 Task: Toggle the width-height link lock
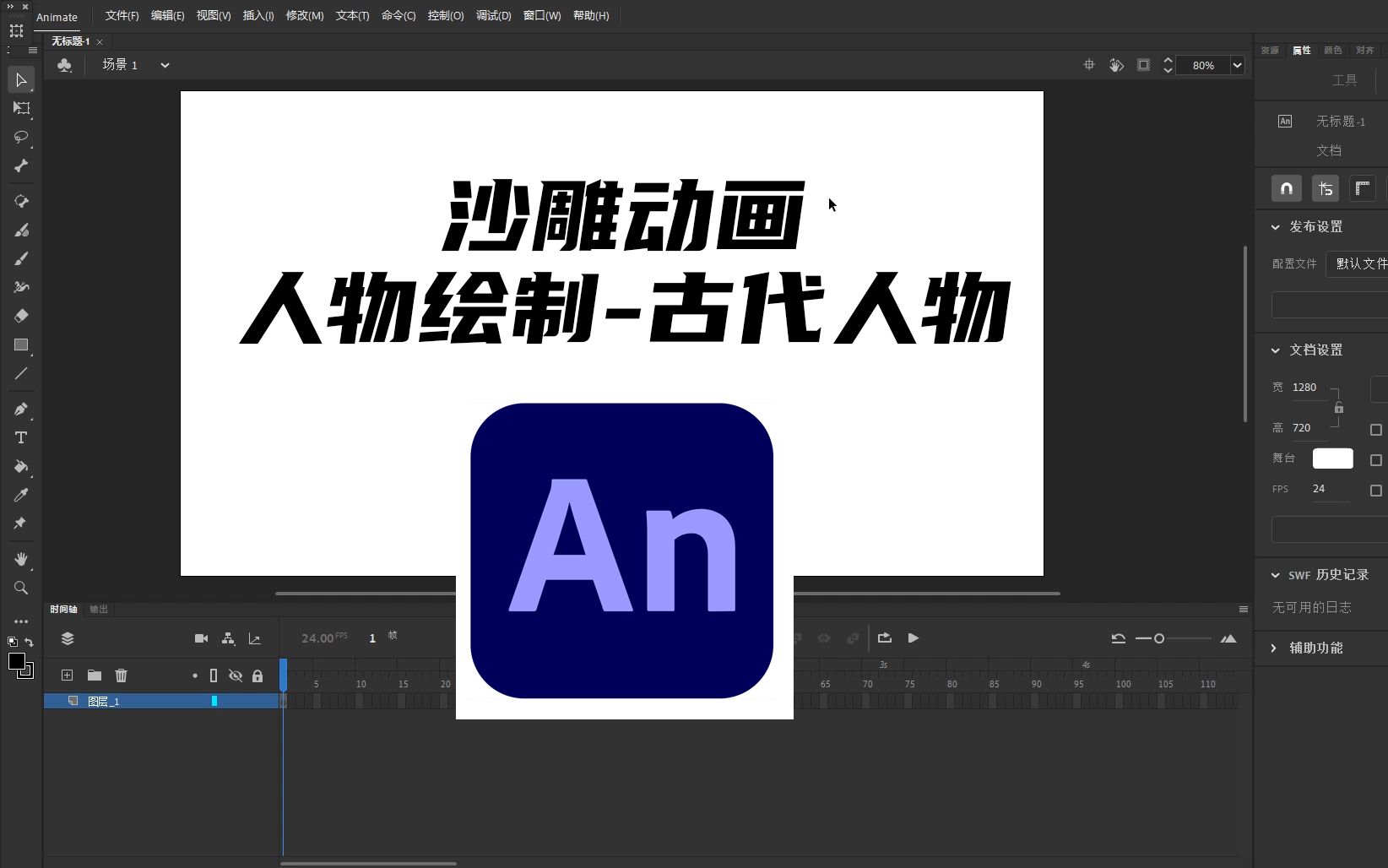(1339, 408)
